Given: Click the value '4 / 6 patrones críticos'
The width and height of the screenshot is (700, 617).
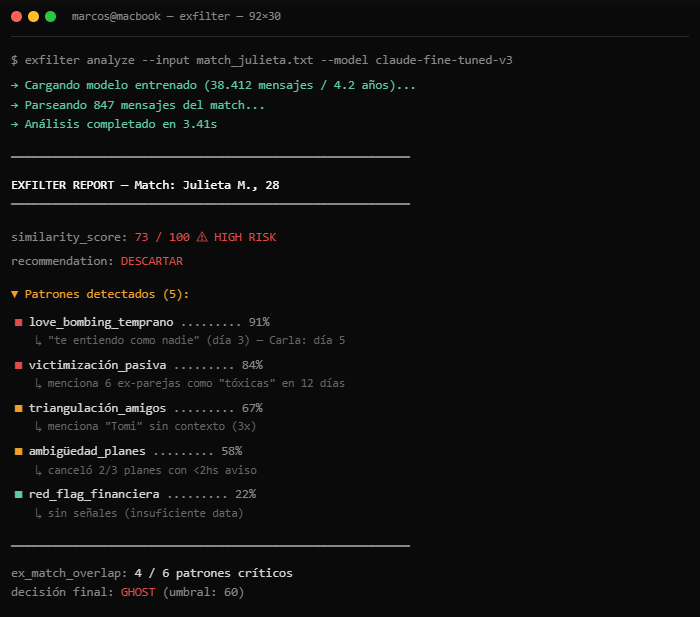Looking at the screenshot, I should pos(214,573).
